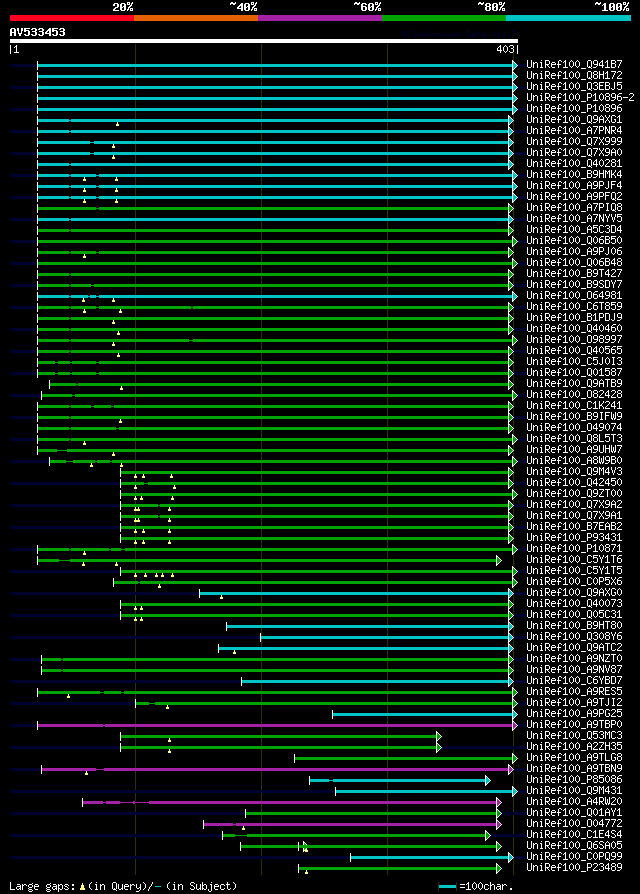Click the green ~80% identity legend segment
The width and height of the screenshot is (640, 894).
(x=444, y=18)
